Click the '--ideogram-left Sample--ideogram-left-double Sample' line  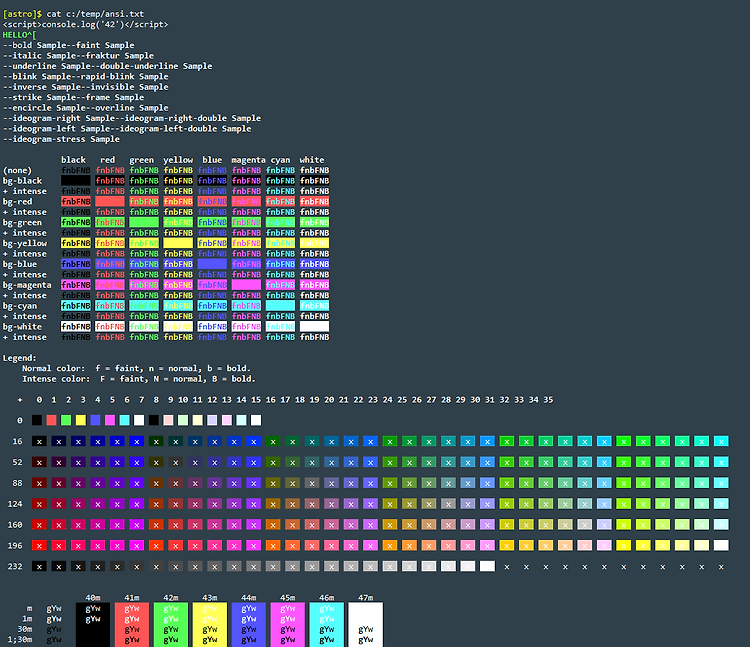click(x=127, y=129)
